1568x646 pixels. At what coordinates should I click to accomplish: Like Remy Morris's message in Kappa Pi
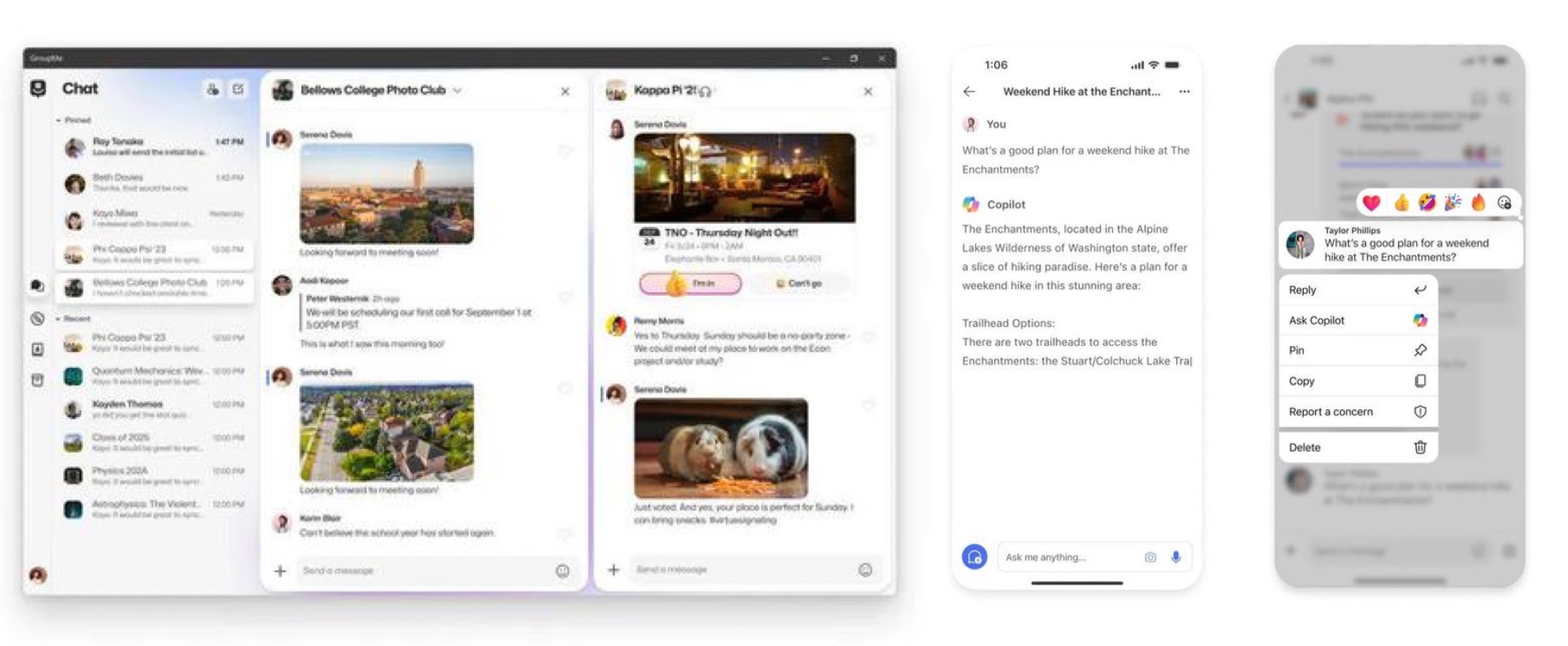tap(868, 336)
